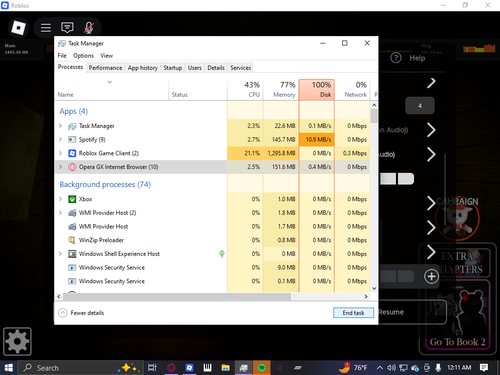The width and height of the screenshot is (500, 375).
Task: Open Roblox from the taskbar
Action: [189, 368]
